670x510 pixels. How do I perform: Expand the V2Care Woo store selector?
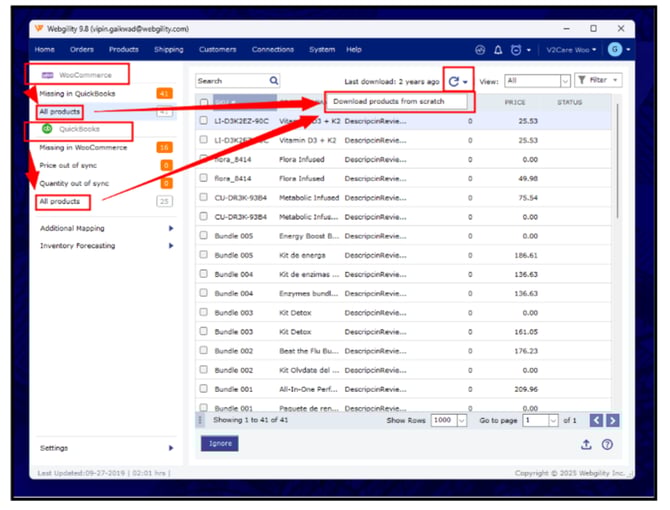pos(570,49)
